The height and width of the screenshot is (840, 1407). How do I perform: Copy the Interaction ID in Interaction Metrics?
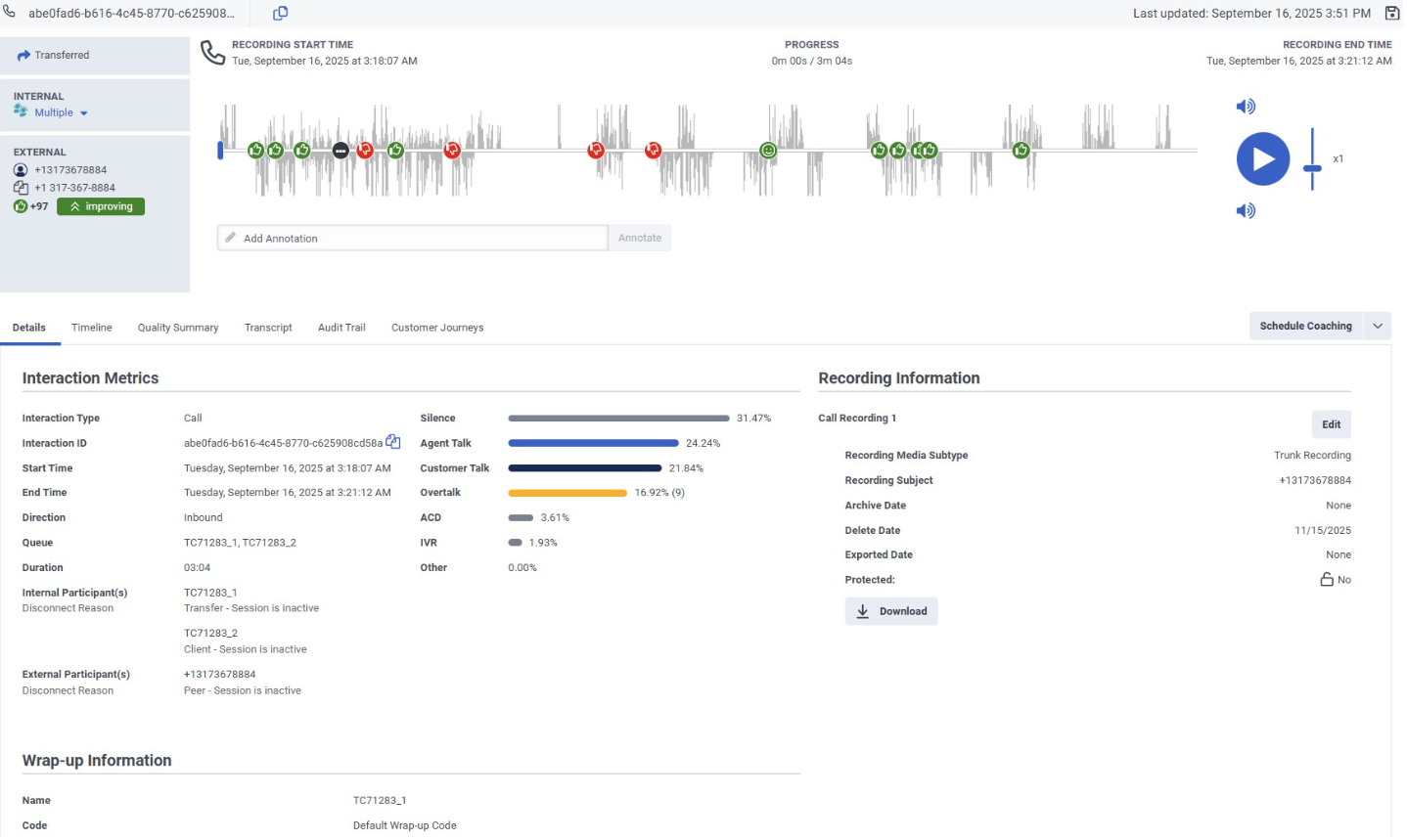393,442
